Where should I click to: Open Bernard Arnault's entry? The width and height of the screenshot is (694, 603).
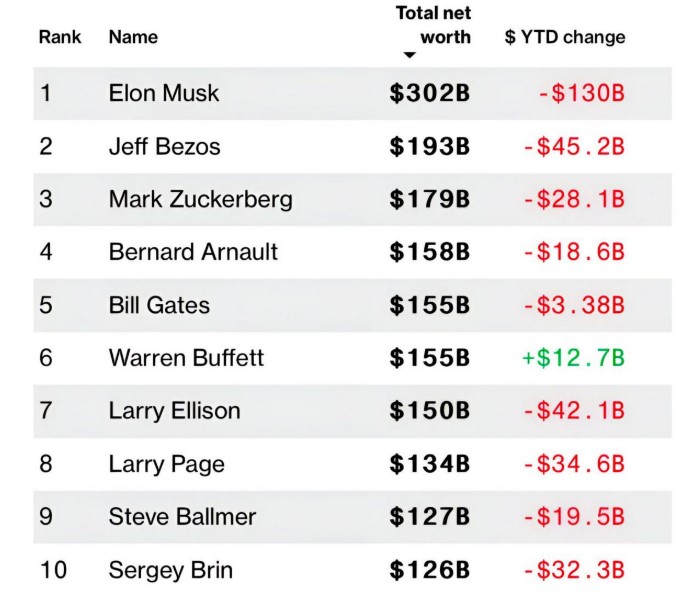193,252
